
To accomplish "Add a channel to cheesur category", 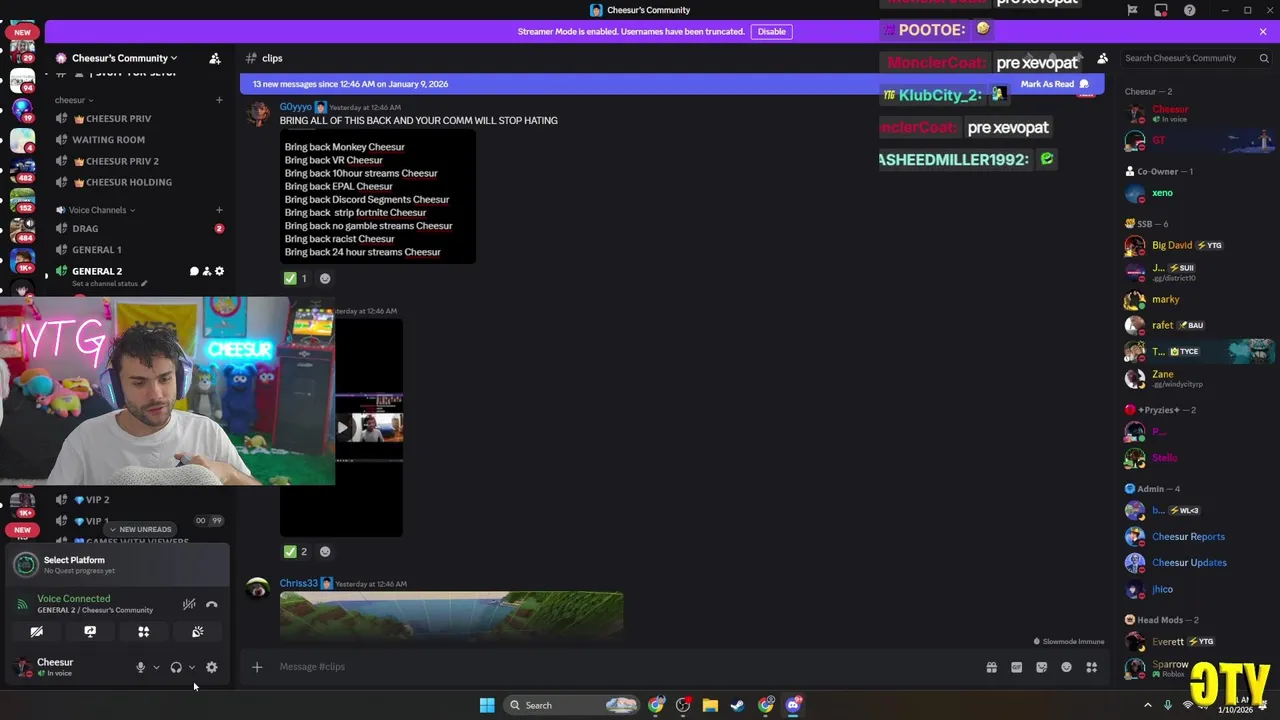I will click(219, 100).
